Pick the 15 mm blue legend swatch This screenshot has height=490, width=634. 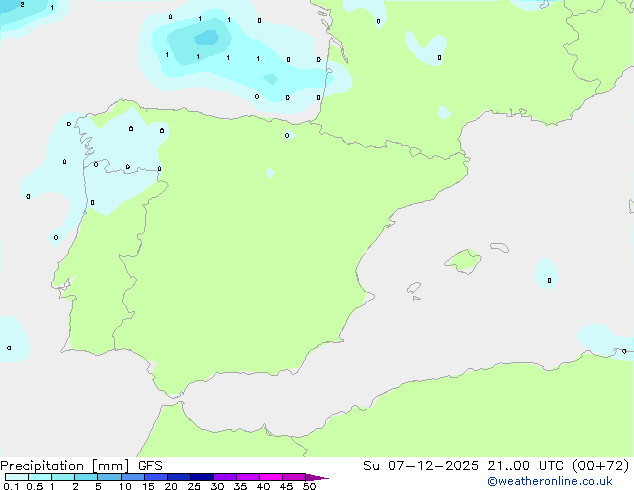coord(156,477)
